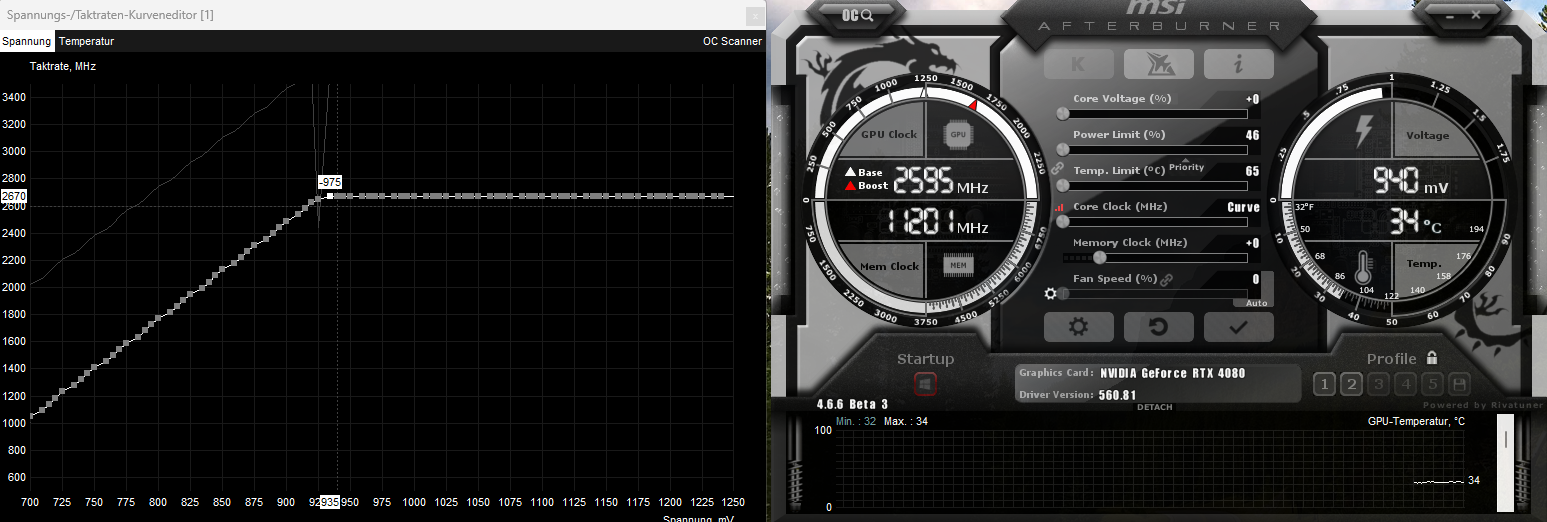1547x522 pixels.
Task: Show the information i button
Action: coord(1238,64)
